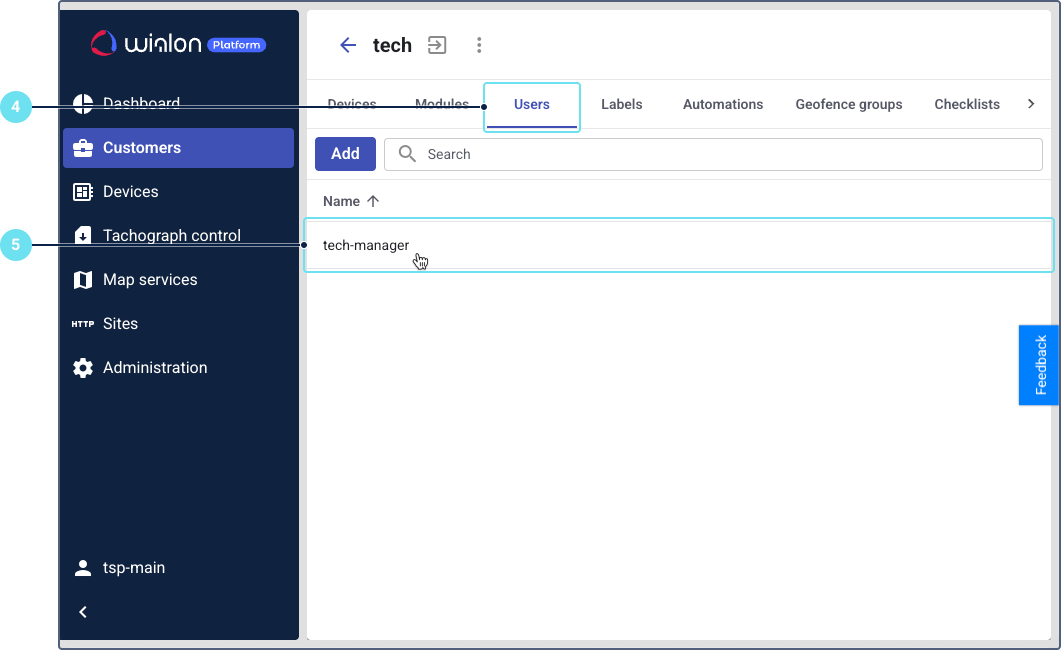The width and height of the screenshot is (1061, 650).
Task: Click the log in as customer icon
Action: point(437,45)
